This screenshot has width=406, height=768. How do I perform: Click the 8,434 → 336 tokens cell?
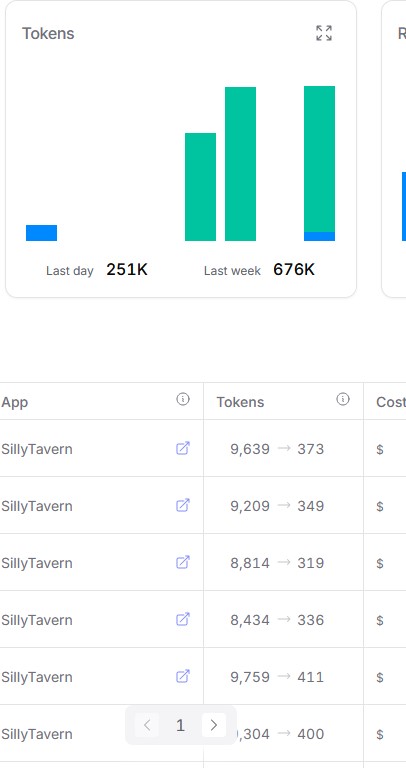[x=277, y=620]
